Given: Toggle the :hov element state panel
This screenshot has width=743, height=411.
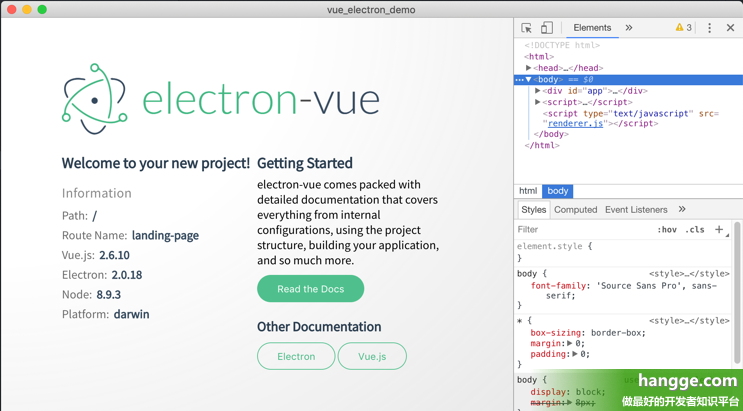Looking at the screenshot, I should tap(667, 229).
